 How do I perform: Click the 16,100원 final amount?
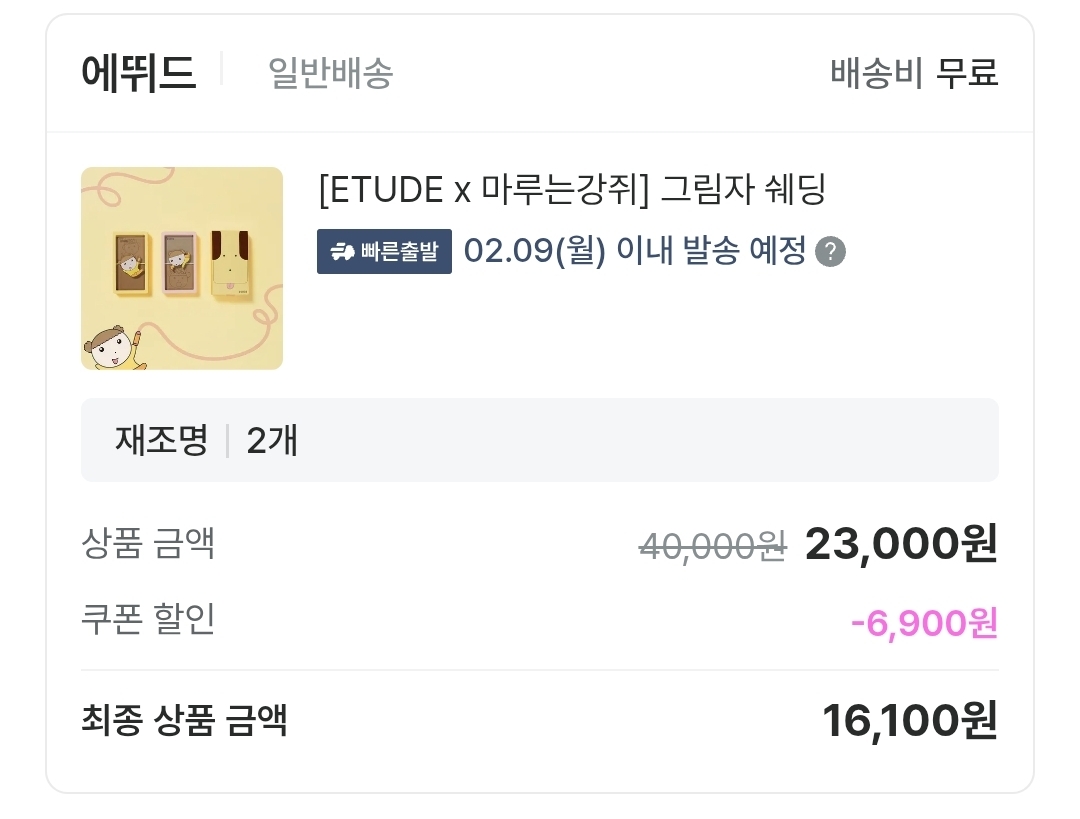tap(909, 721)
